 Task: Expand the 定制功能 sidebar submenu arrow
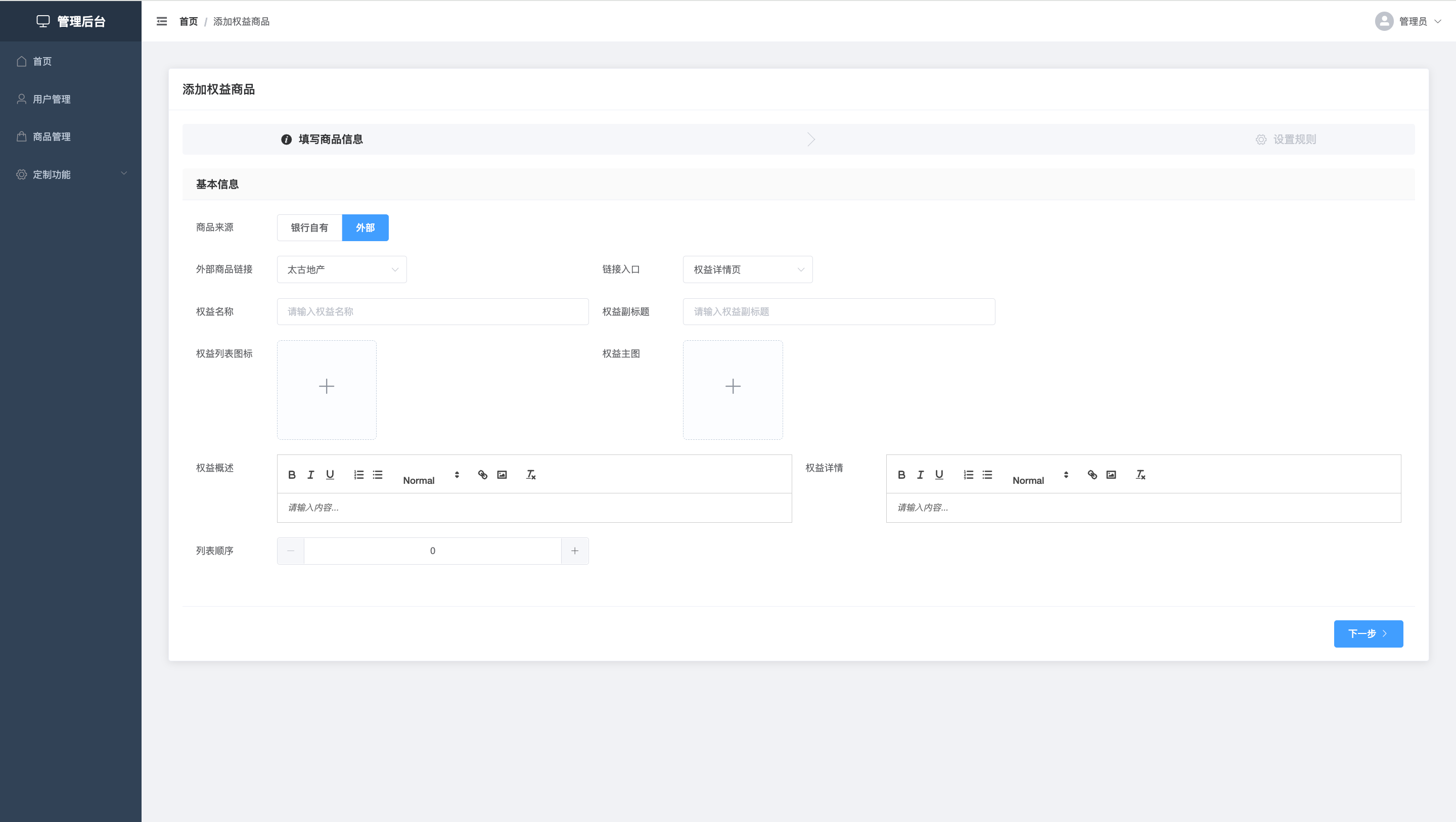[x=124, y=173]
